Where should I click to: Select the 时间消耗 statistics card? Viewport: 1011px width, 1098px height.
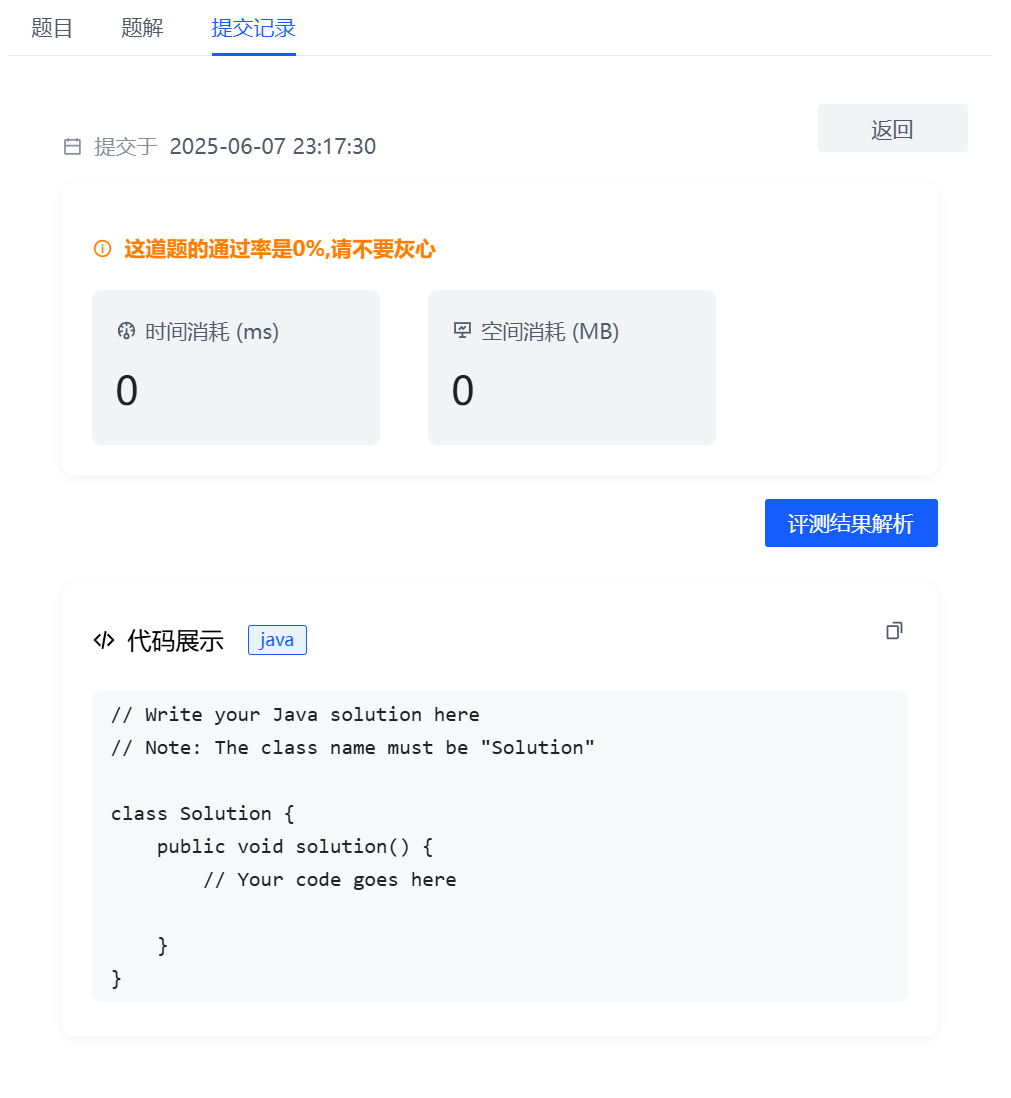(x=235, y=367)
